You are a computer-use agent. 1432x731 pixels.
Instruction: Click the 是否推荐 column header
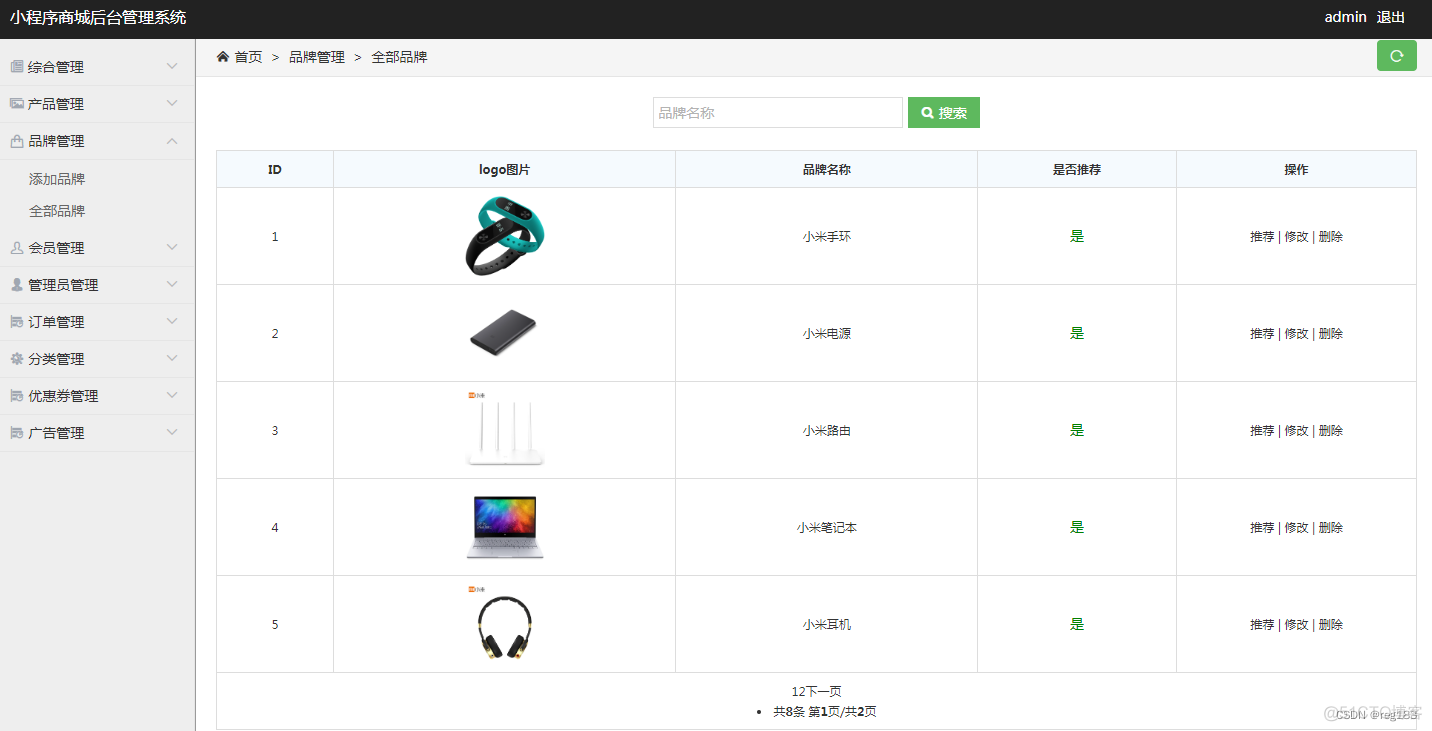pos(1077,170)
